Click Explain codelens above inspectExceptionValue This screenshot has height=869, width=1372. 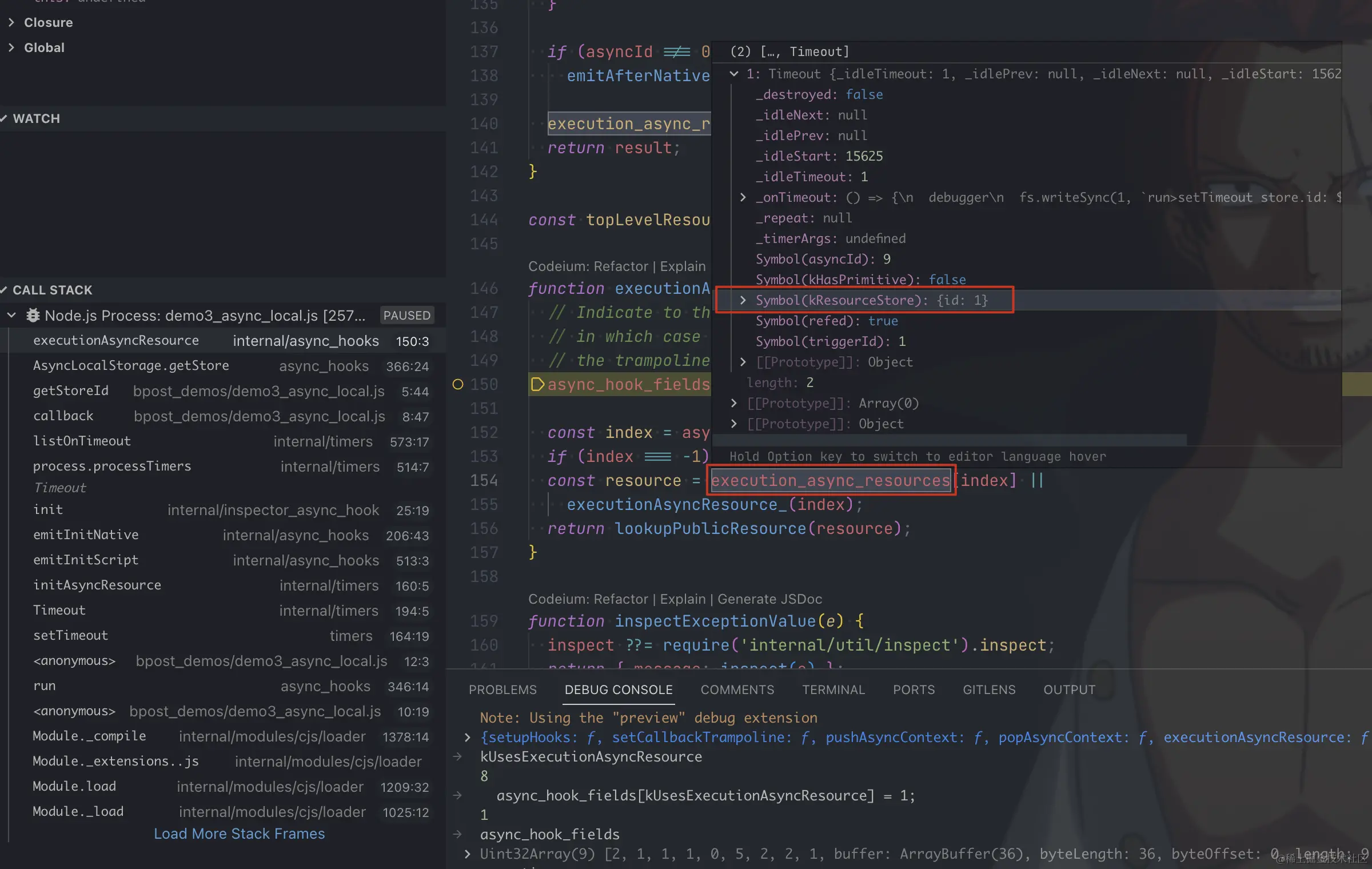pyautogui.click(x=683, y=599)
